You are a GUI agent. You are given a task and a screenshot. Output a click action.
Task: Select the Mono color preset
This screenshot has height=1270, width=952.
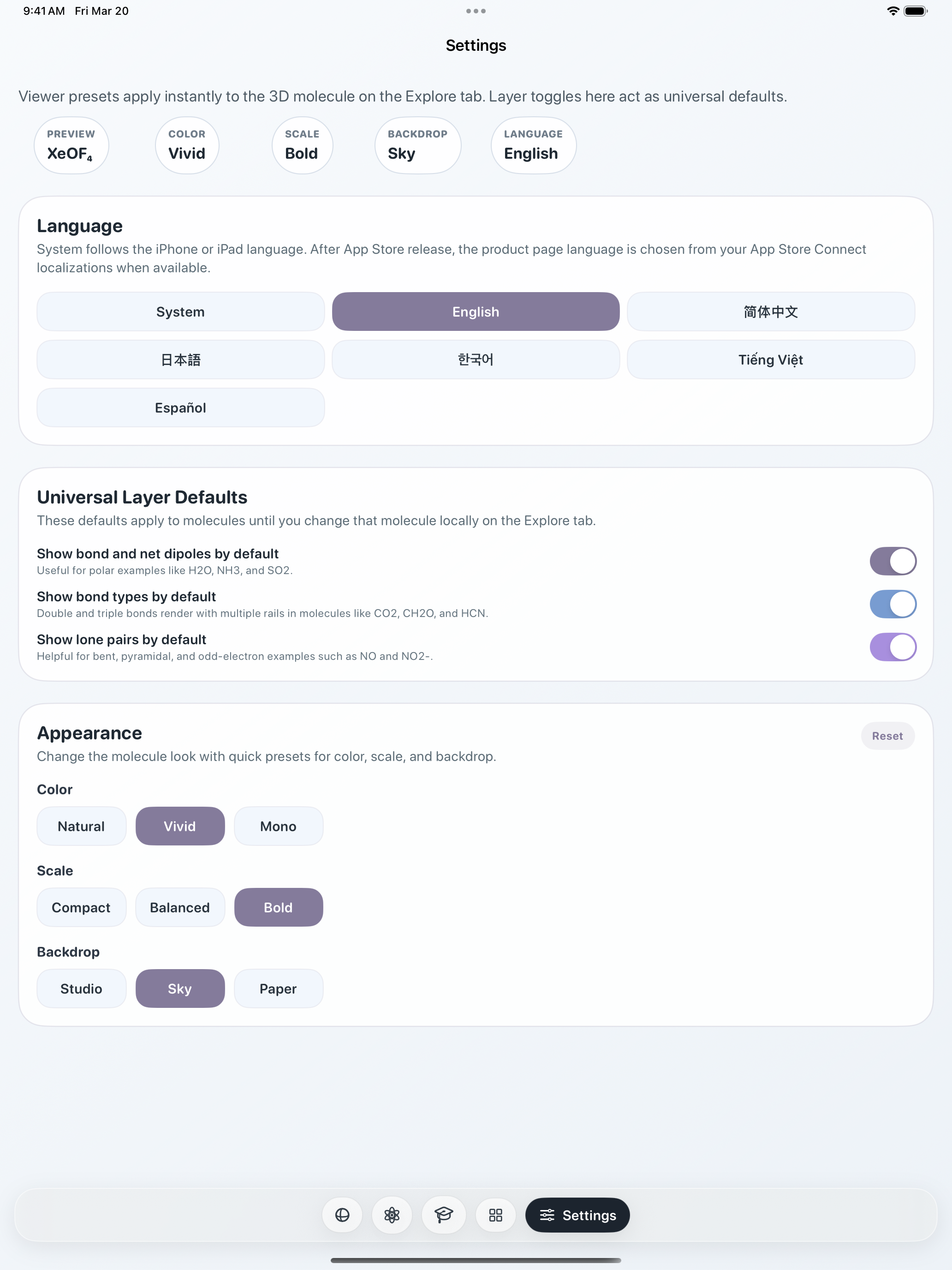[278, 826]
